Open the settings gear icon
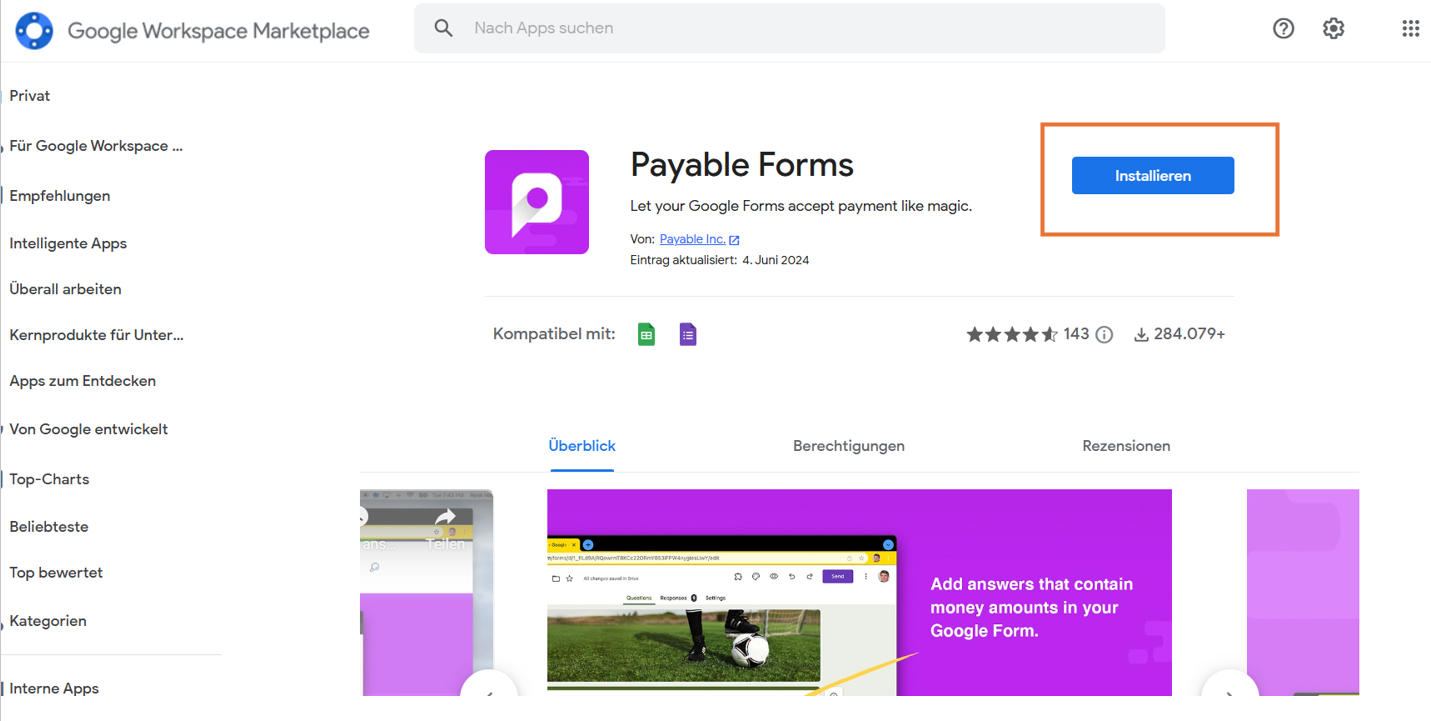The image size is (1431, 721). pos(1333,29)
